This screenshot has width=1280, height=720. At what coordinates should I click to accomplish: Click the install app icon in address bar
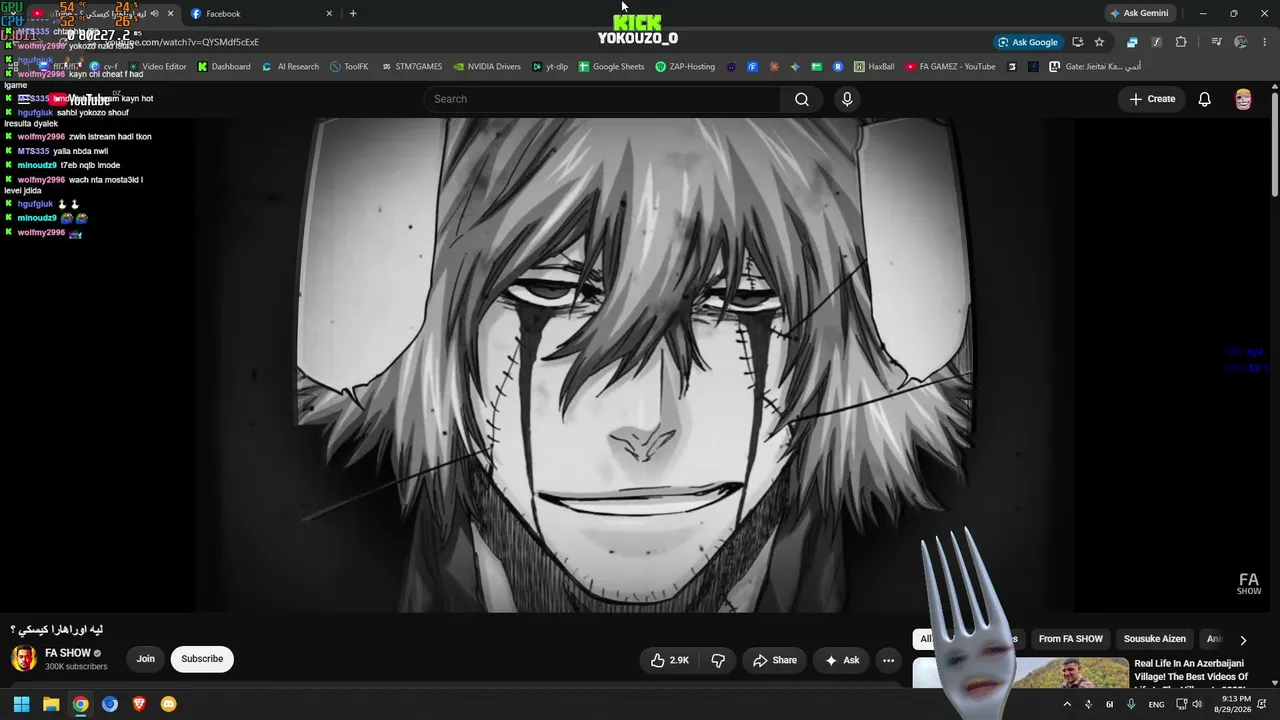click(x=1077, y=42)
